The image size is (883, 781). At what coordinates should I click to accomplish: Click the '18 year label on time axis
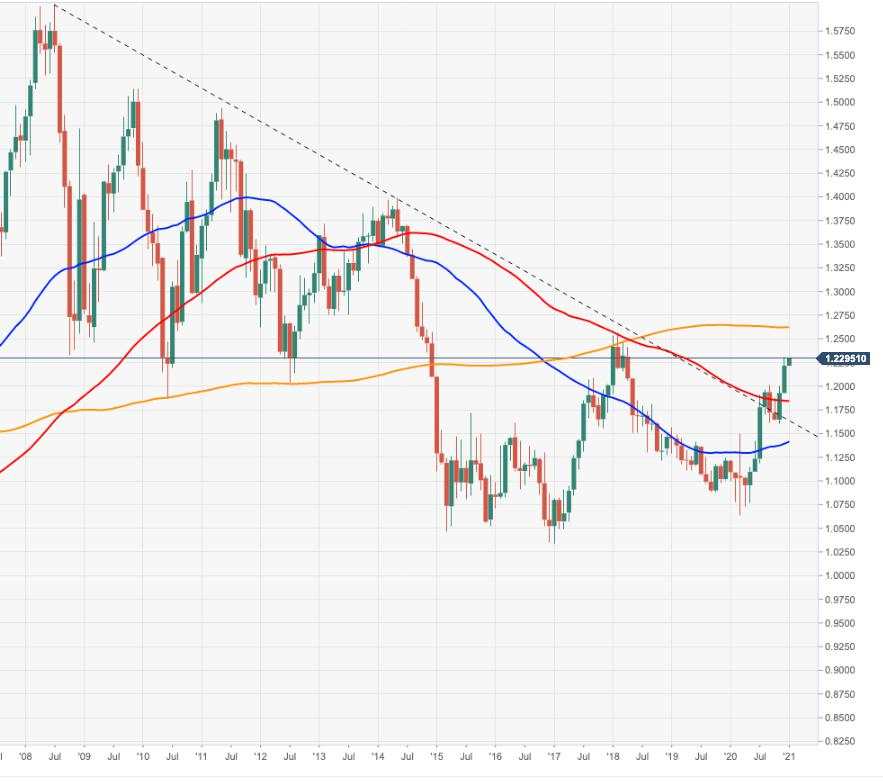pyautogui.click(x=613, y=756)
